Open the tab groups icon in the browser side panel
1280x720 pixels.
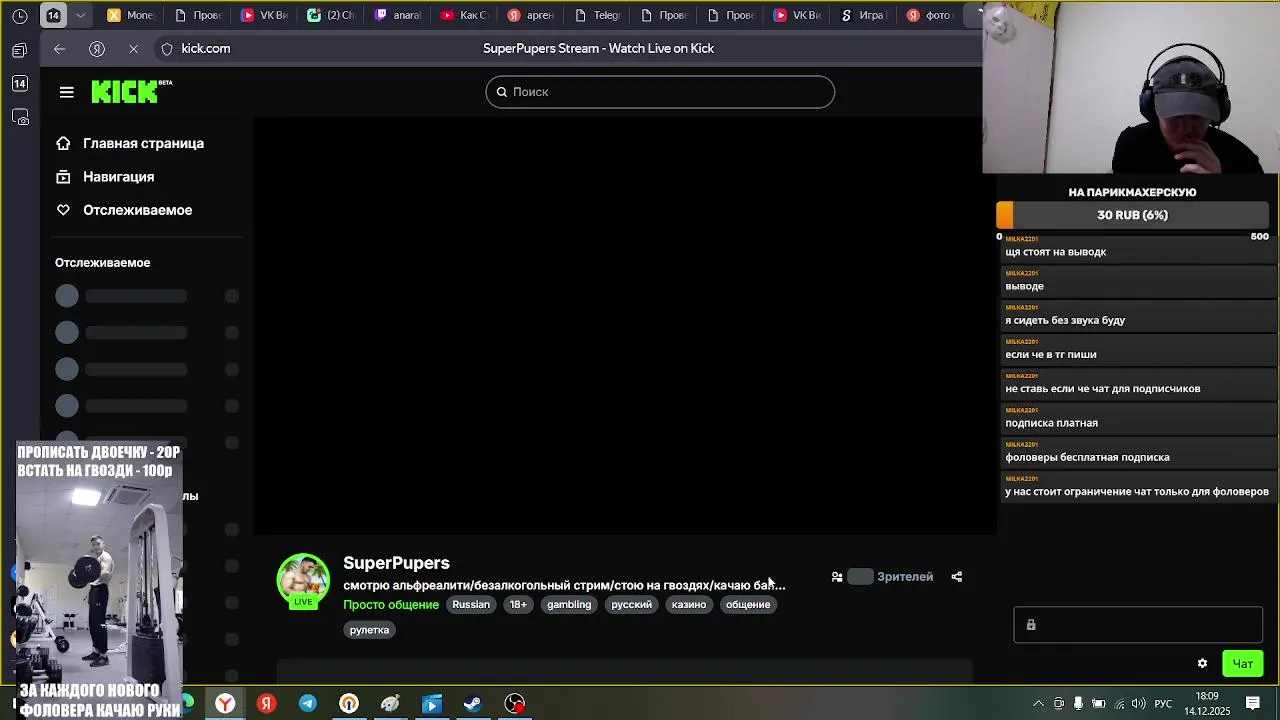click(20, 50)
